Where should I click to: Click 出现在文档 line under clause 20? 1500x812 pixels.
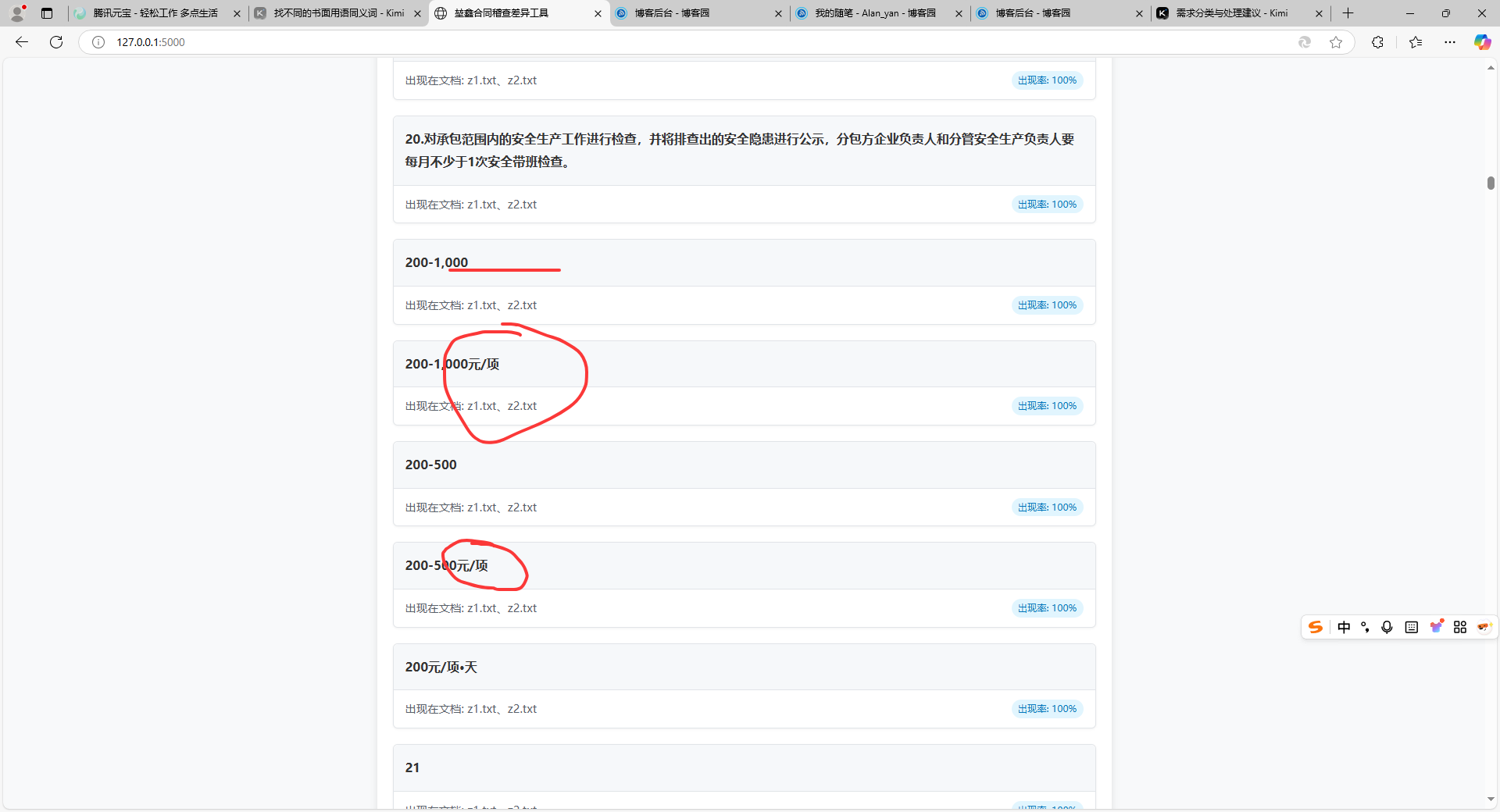click(x=470, y=205)
